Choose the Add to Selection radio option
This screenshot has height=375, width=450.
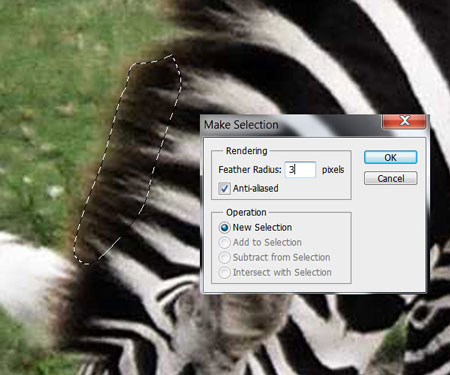pyautogui.click(x=224, y=243)
